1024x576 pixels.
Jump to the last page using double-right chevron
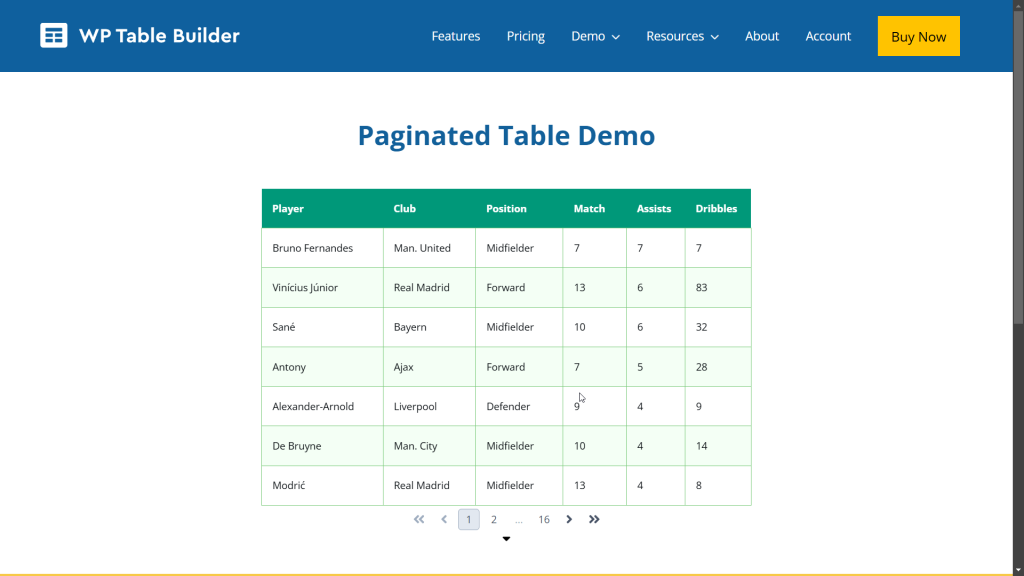pyautogui.click(x=594, y=519)
